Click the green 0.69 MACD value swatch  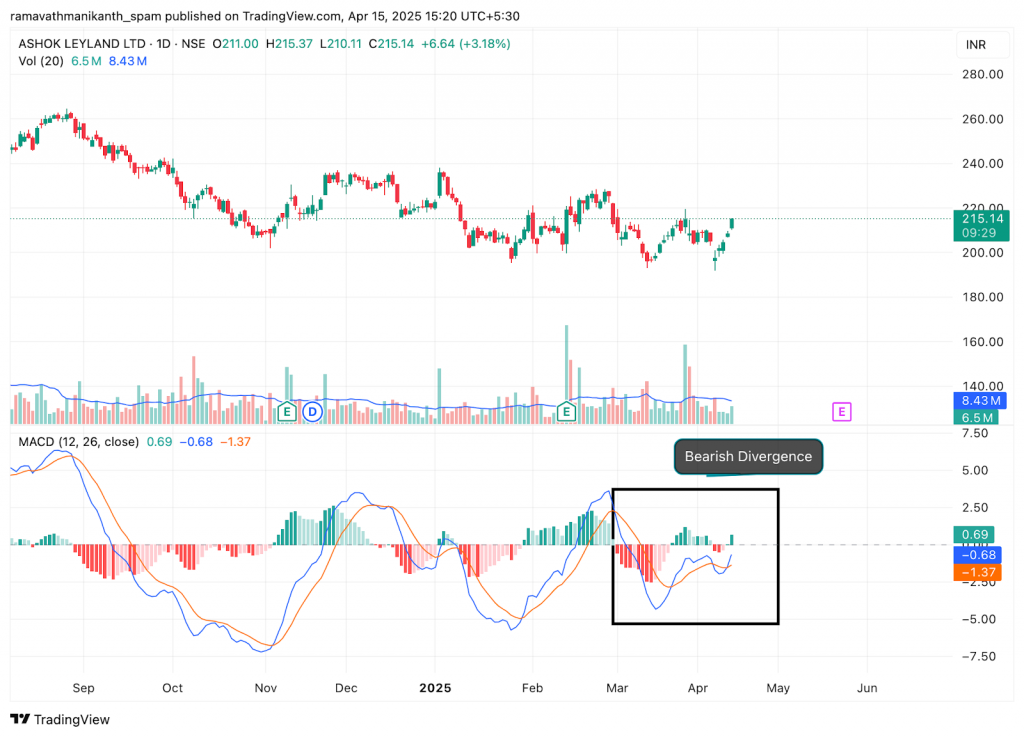tap(979, 535)
